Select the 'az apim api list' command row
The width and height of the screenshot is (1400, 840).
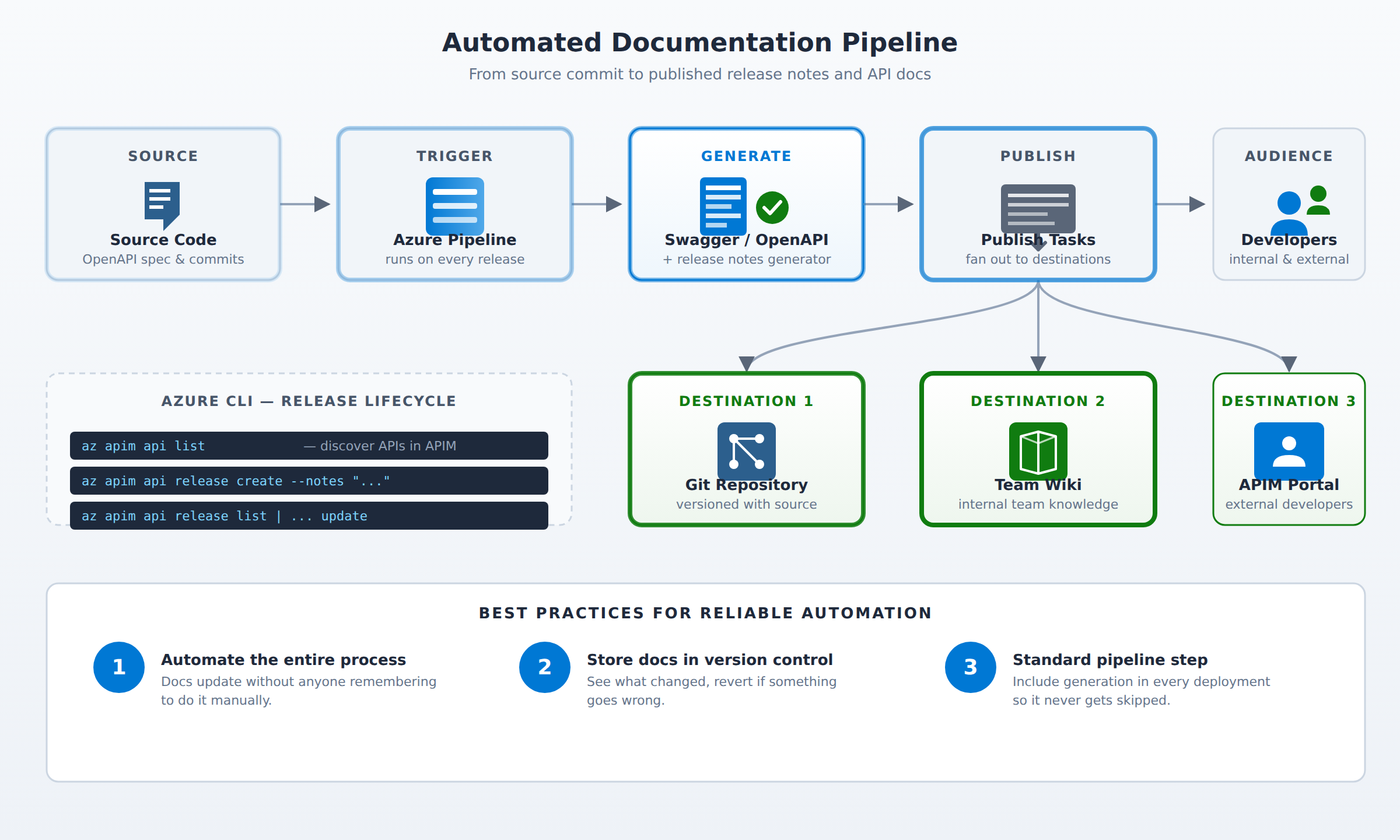[x=309, y=446]
